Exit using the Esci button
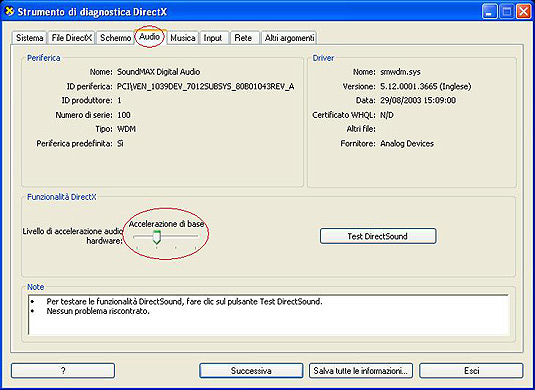 [471, 371]
